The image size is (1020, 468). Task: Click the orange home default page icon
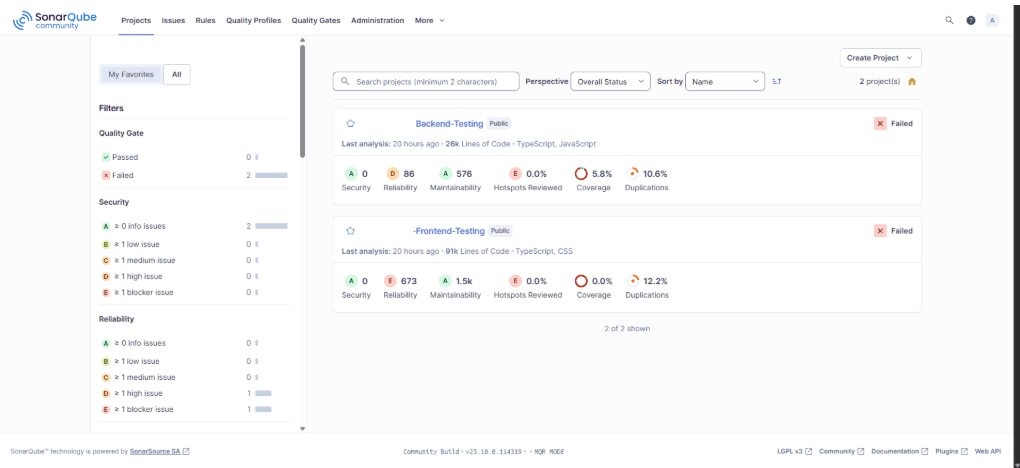click(912, 81)
